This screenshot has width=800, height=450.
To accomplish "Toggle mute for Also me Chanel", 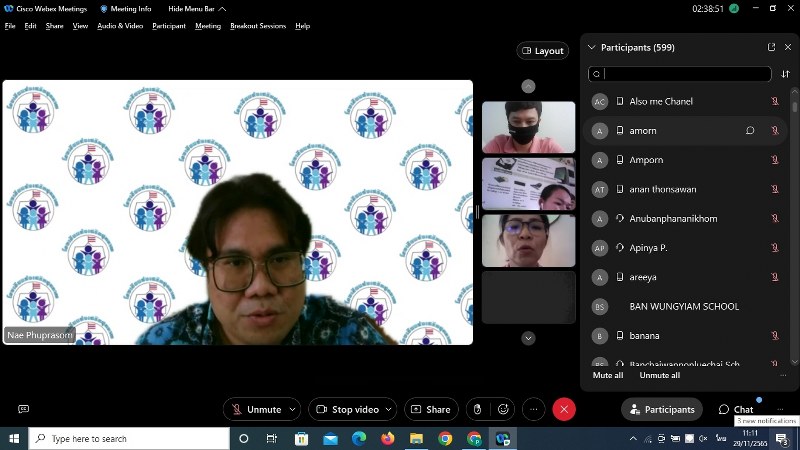I will pos(774,101).
